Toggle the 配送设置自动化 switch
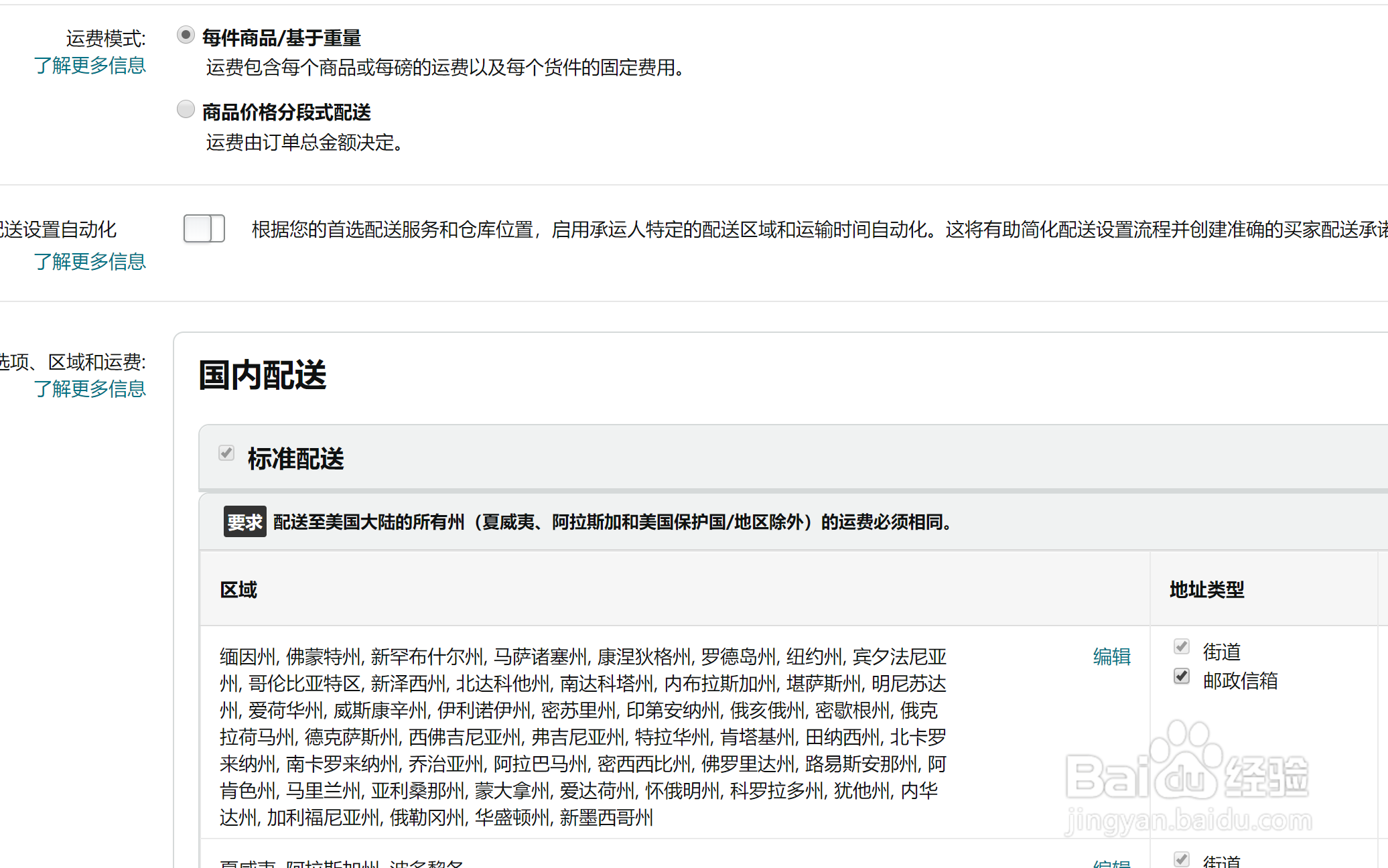Image resolution: width=1388 pixels, height=868 pixels. pyautogui.click(x=204, y=229)
